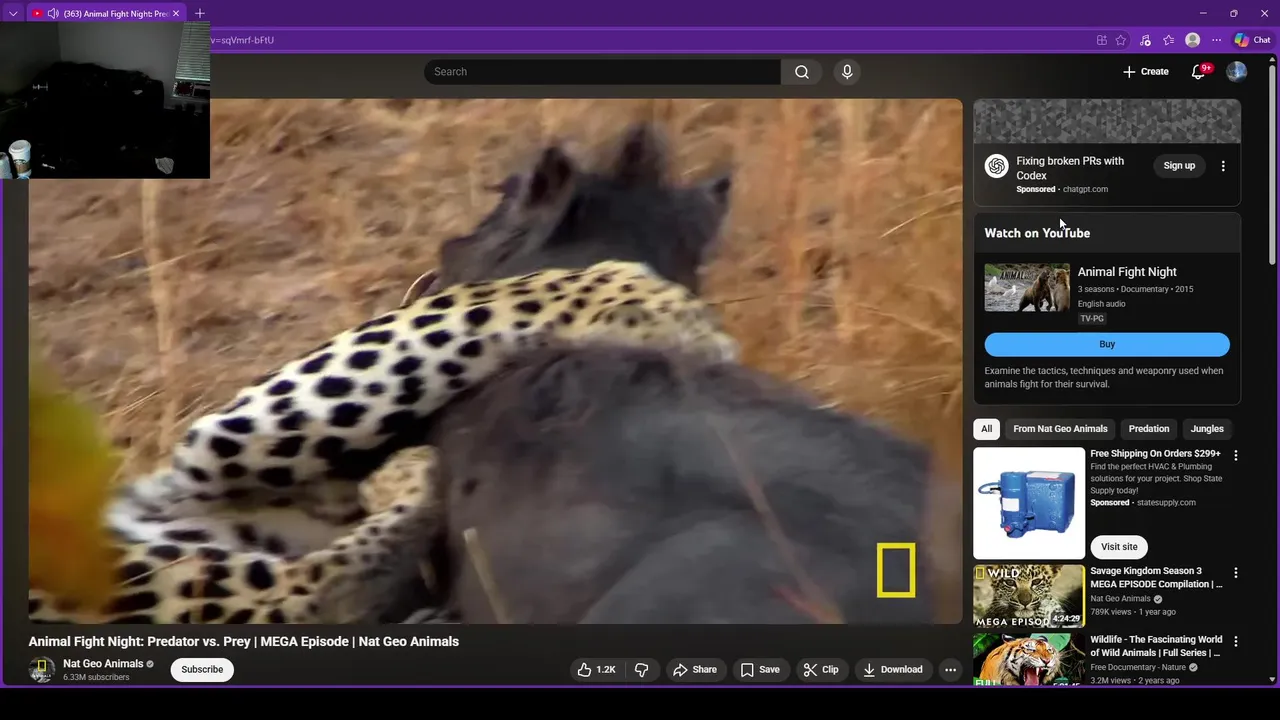Click the 6.33M subscribers text

(x=96, y=678)
